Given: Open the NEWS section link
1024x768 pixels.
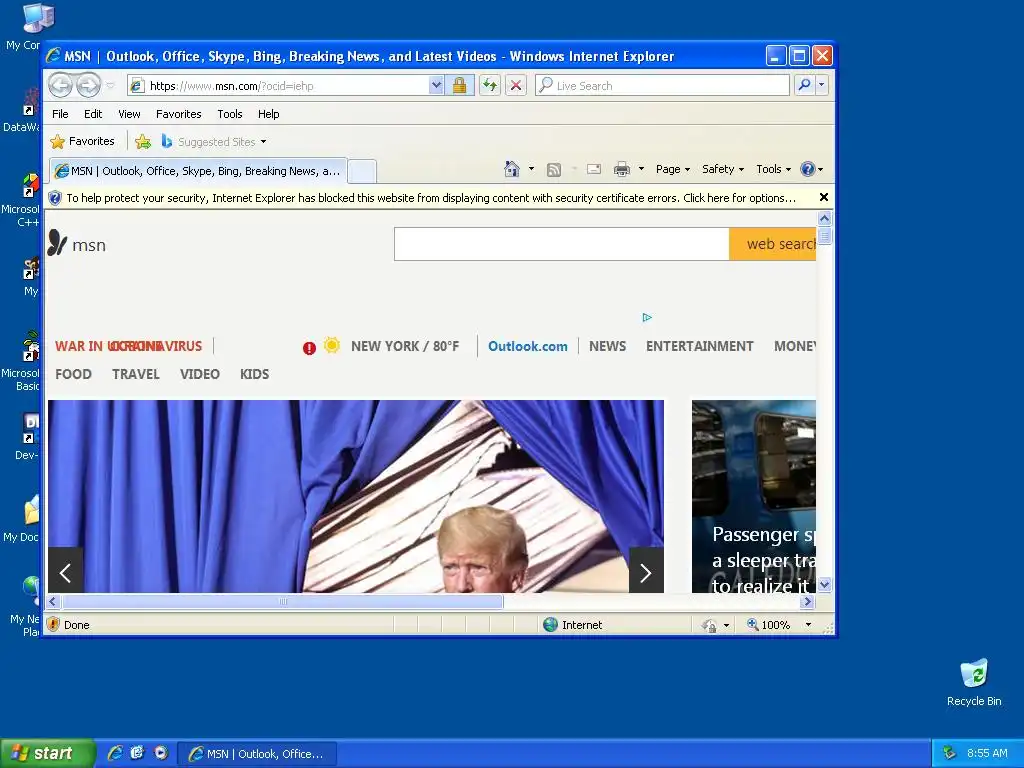Looking at the screenshot, I should tap(607, 346).
